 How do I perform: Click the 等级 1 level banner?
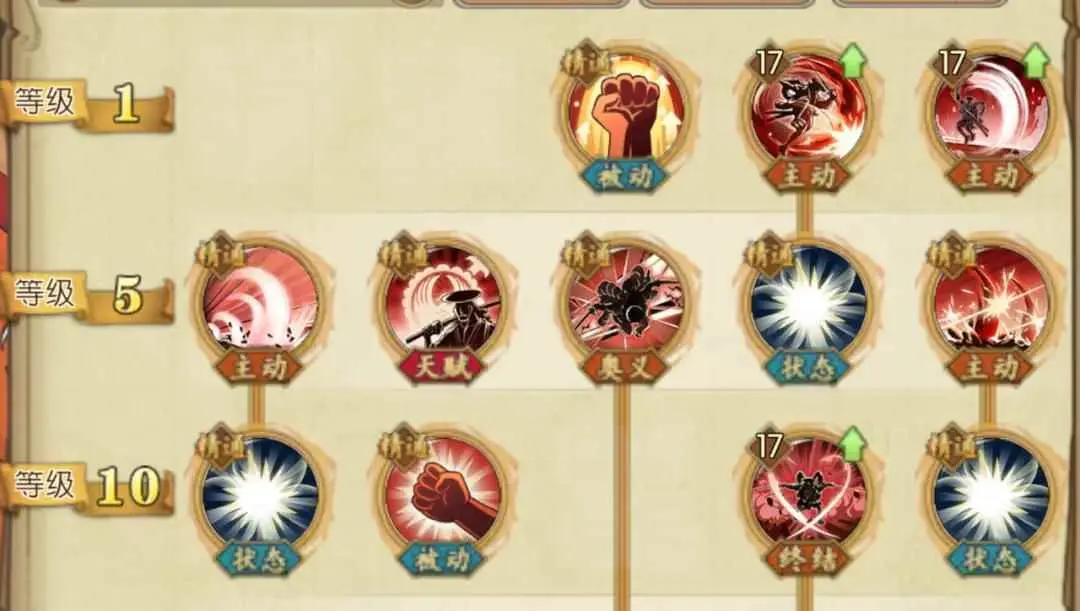tap(86, 105)
